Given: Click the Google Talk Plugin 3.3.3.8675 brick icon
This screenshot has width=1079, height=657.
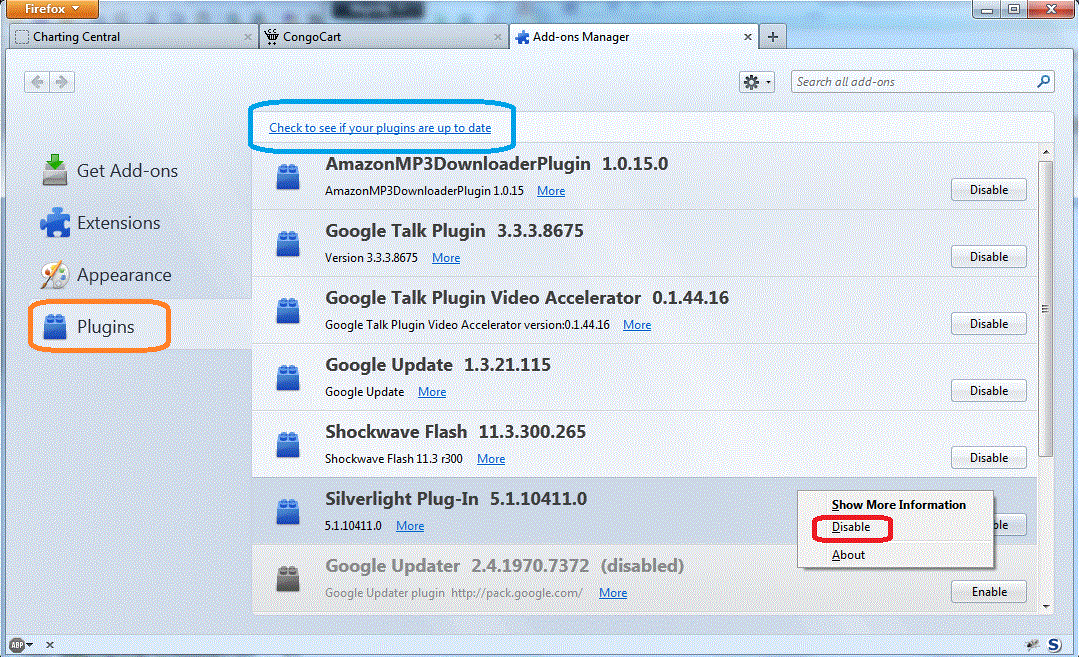Looking at the screenshot, I should click(288, 244).
